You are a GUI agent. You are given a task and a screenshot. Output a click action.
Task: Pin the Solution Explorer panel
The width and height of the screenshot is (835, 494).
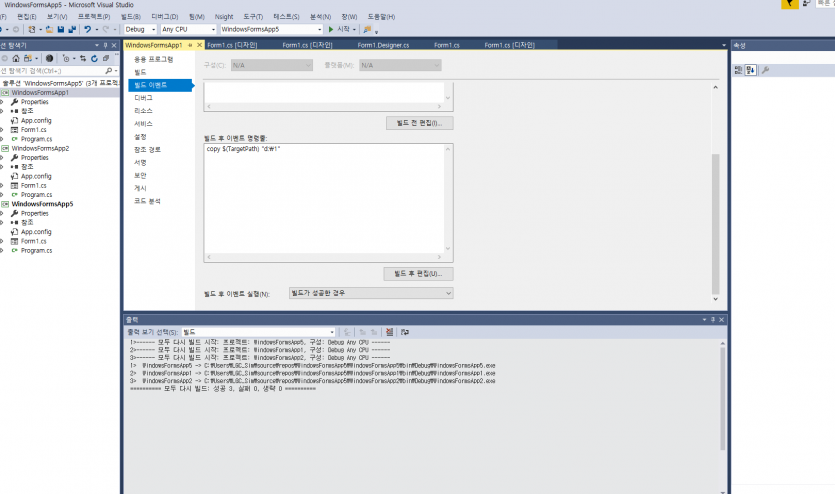(105, 45)
